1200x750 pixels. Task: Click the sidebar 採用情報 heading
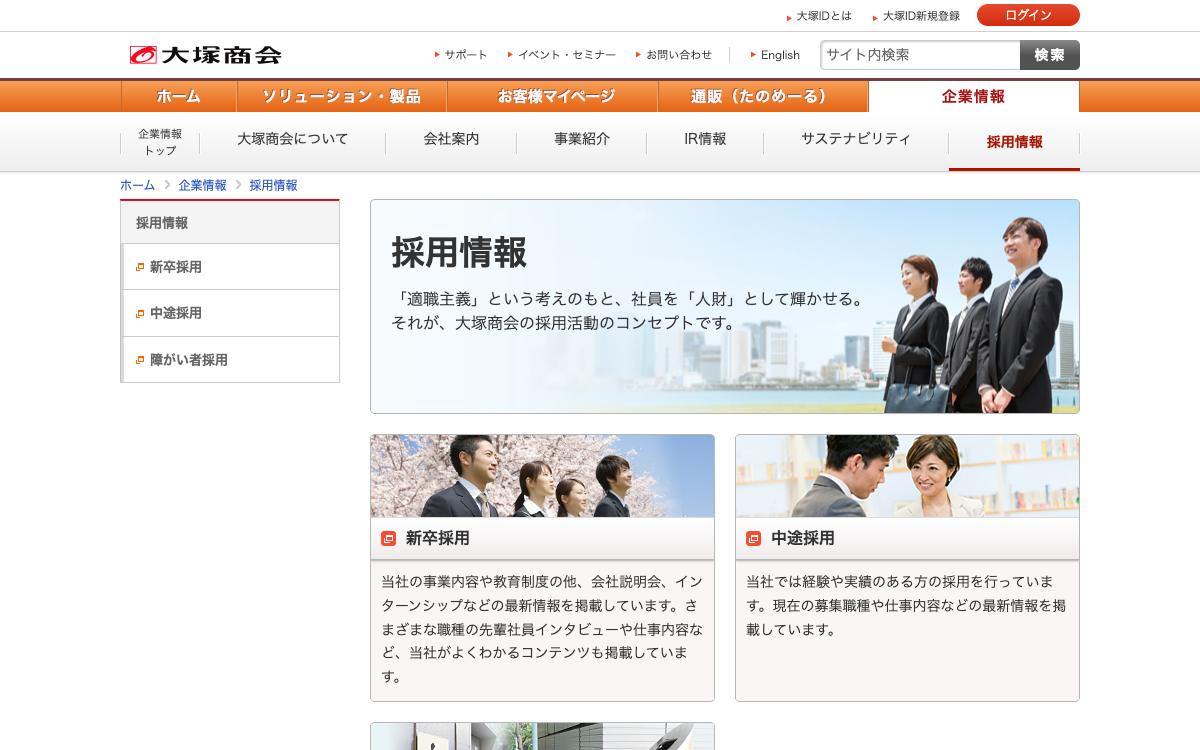[x=230, y=223]
